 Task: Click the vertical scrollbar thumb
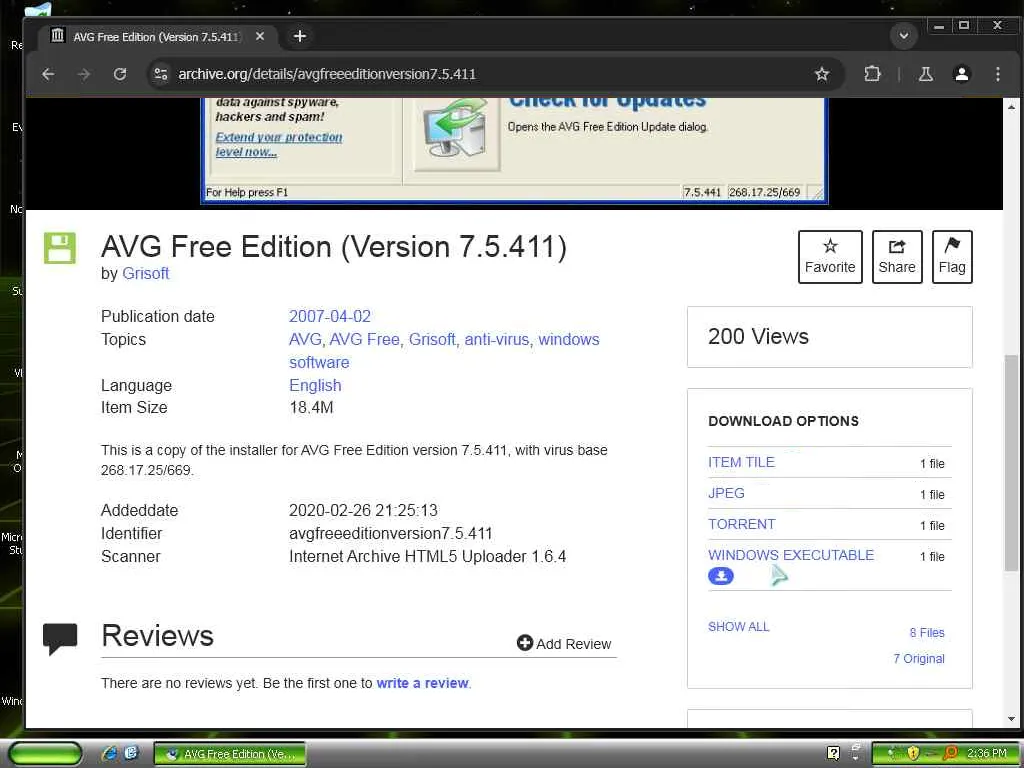[1011, 464]
